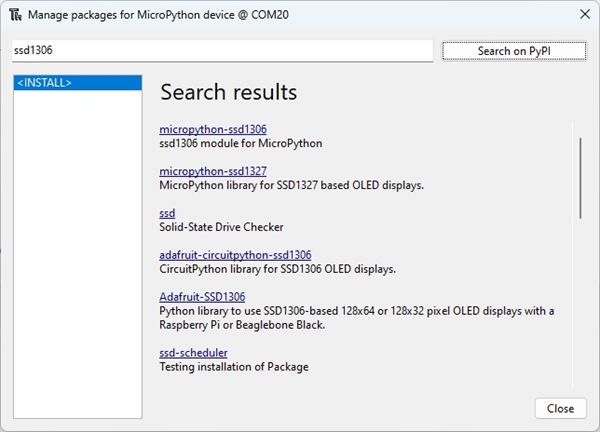Click 'CircuitPython library for SSD1306 OLED displays' text

tap(277, 269)
